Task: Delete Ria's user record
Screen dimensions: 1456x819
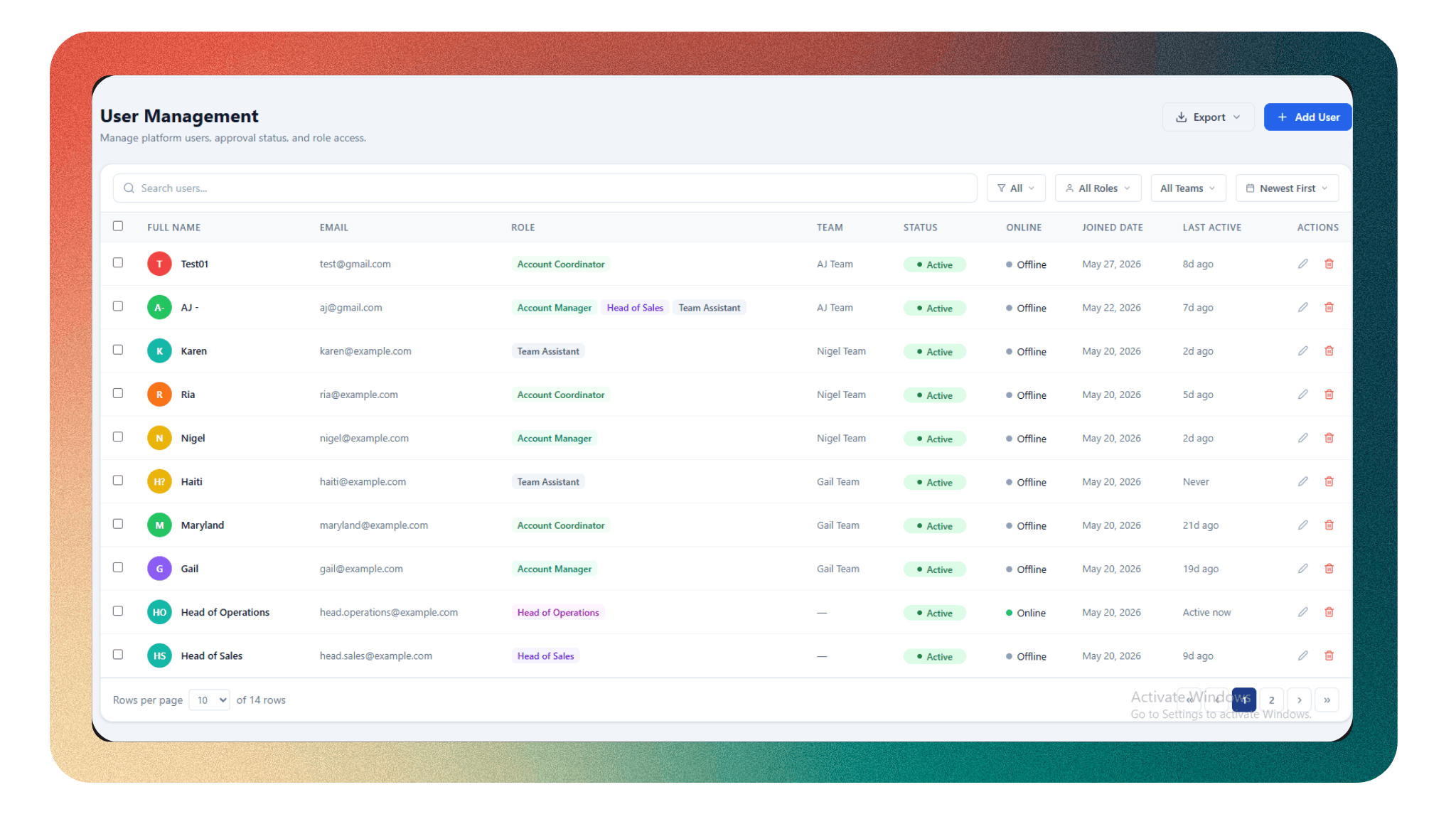Action: [x=1329, y=395]
